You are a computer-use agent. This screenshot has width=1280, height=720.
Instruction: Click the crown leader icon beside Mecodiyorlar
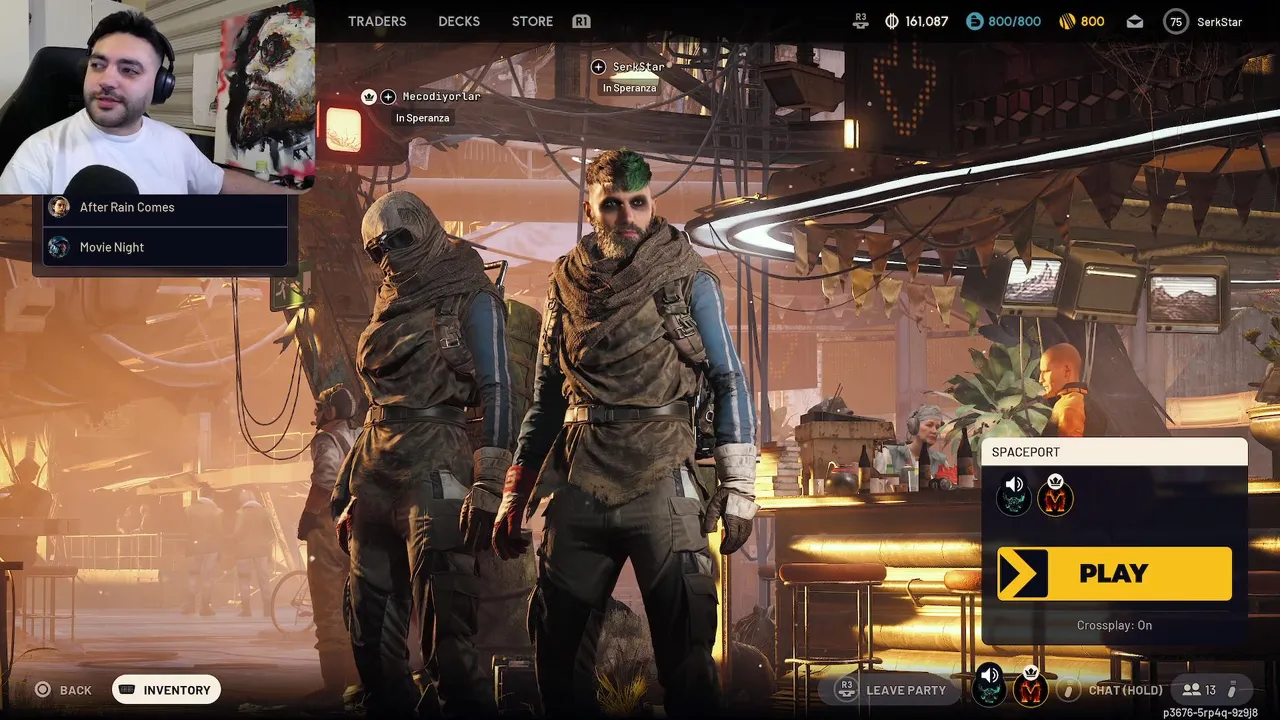click(x=369, y=97)
